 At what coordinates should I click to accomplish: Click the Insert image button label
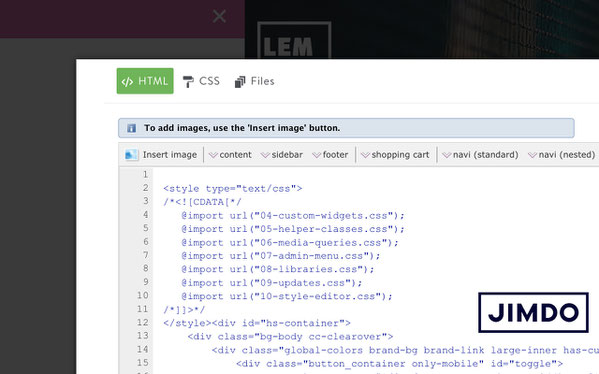point(170,155)
